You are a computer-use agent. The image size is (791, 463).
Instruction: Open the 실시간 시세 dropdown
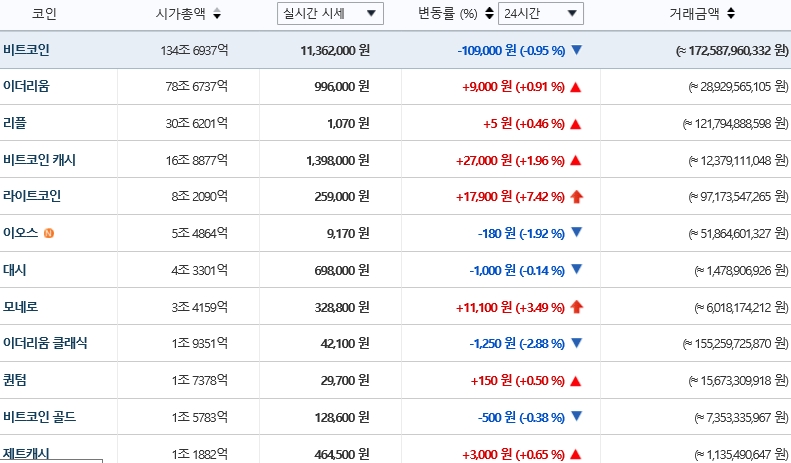click(330, 14)
